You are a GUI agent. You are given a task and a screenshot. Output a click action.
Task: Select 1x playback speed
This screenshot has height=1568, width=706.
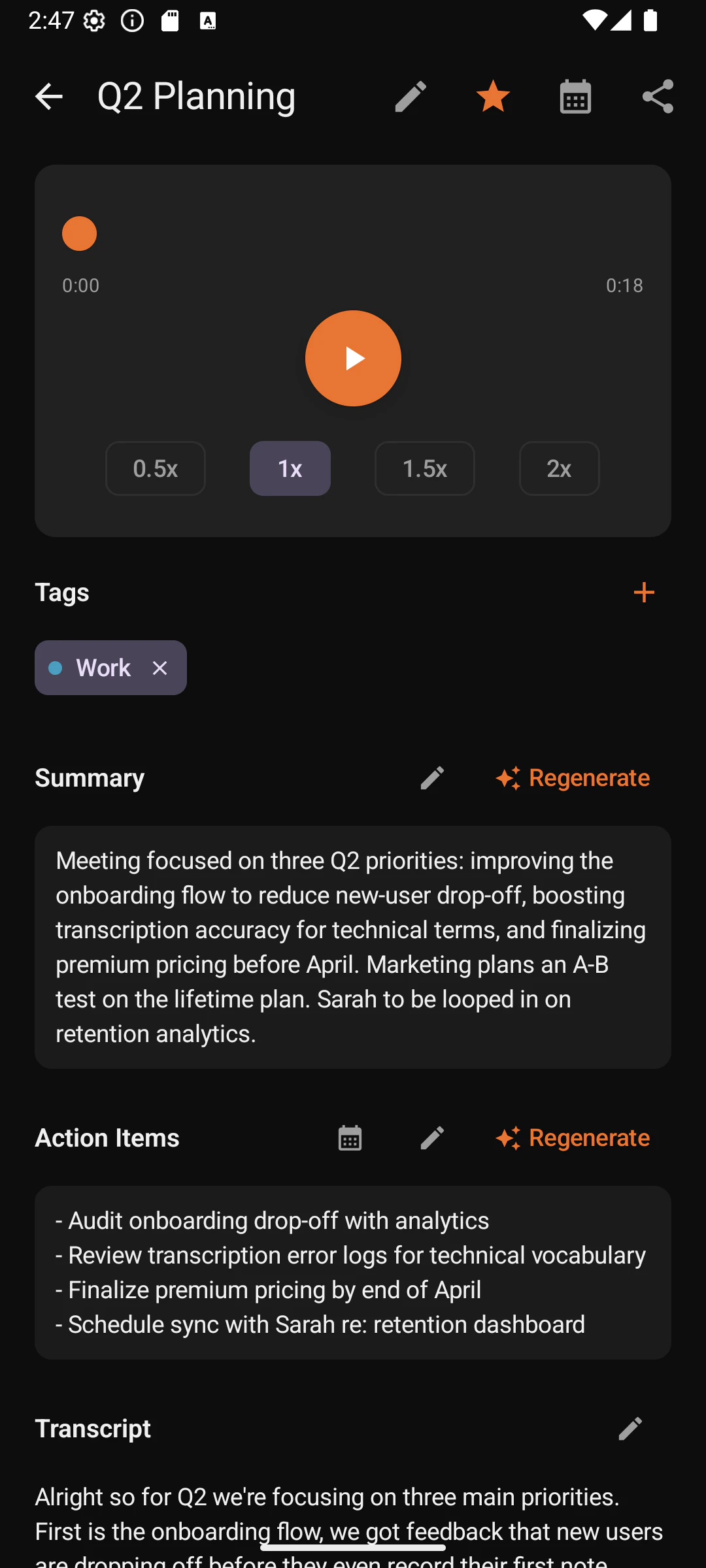coord(290,468)
